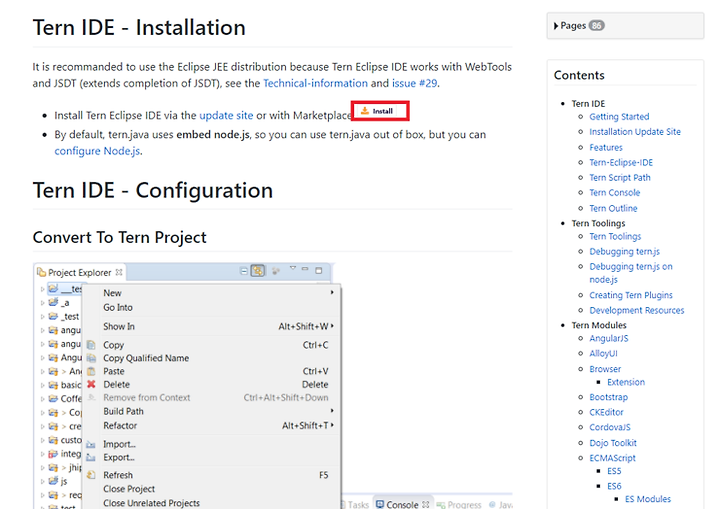720x509 pixels.
Task: Expand the js project tree node
Action: tap(42, 481)
